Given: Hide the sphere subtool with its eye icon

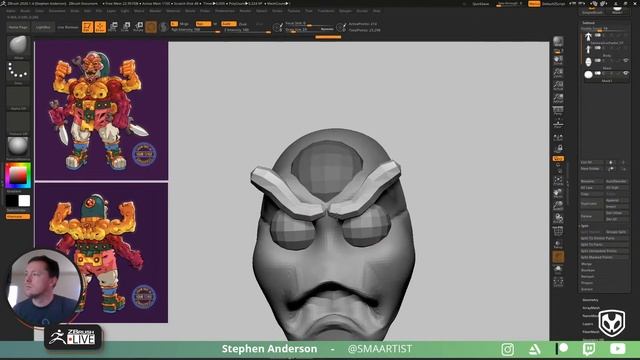Looking at the screenshot, I should tap(625, 73).
